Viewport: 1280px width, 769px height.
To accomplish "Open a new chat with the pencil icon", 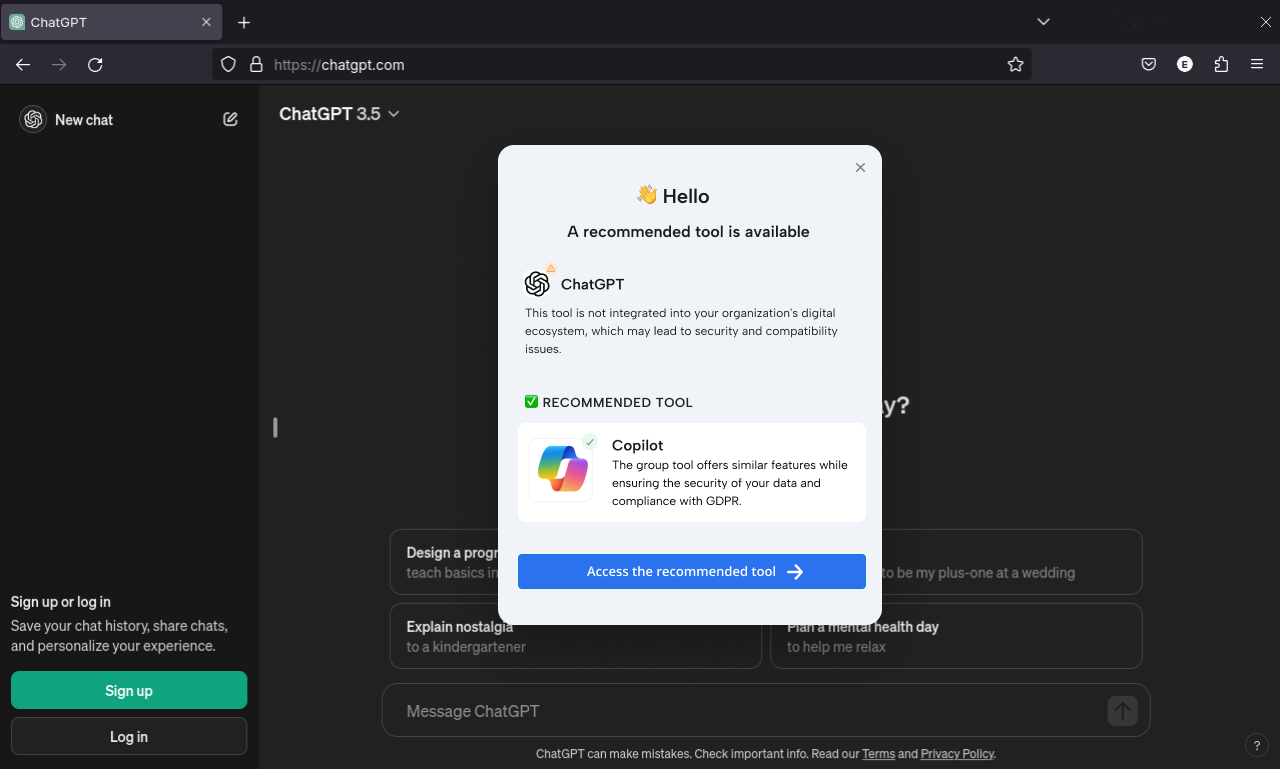I will pos(230,119).
